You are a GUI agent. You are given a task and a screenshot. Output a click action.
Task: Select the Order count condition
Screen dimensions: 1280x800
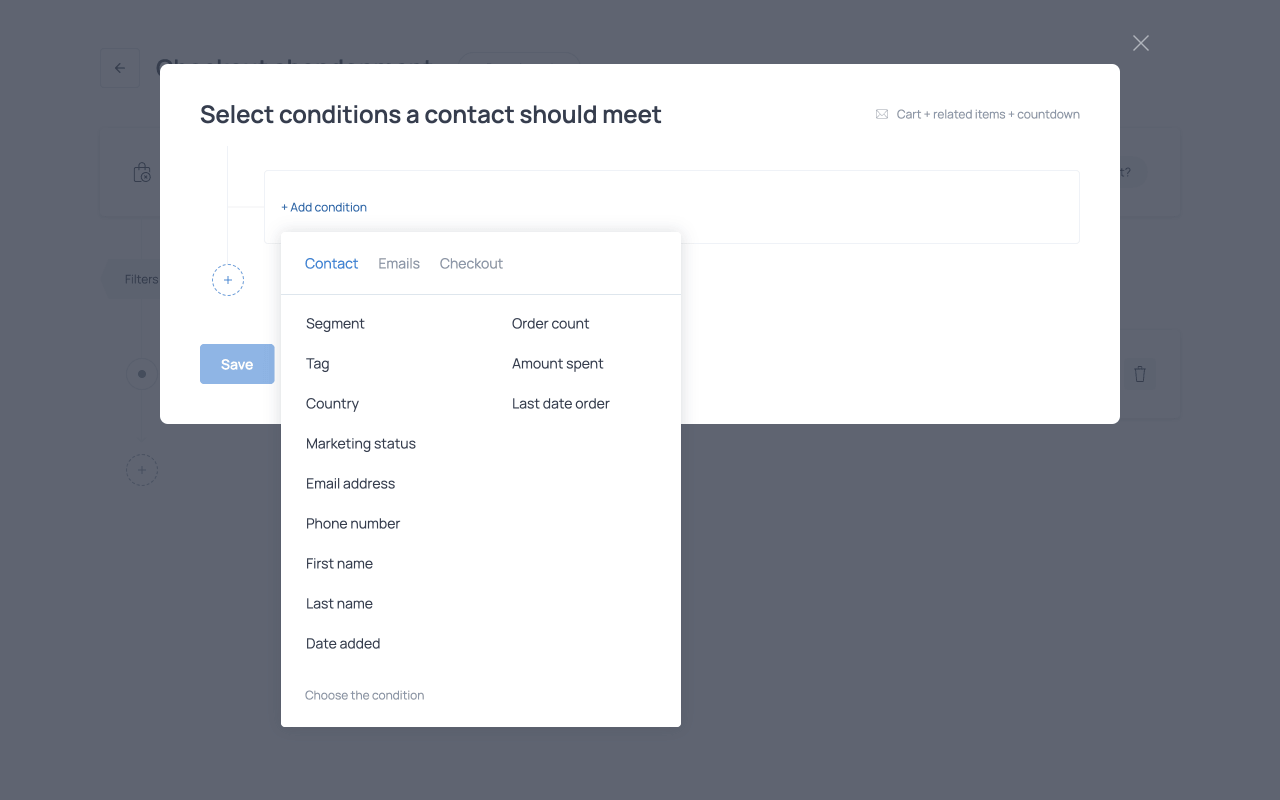(x=550, y=324)
